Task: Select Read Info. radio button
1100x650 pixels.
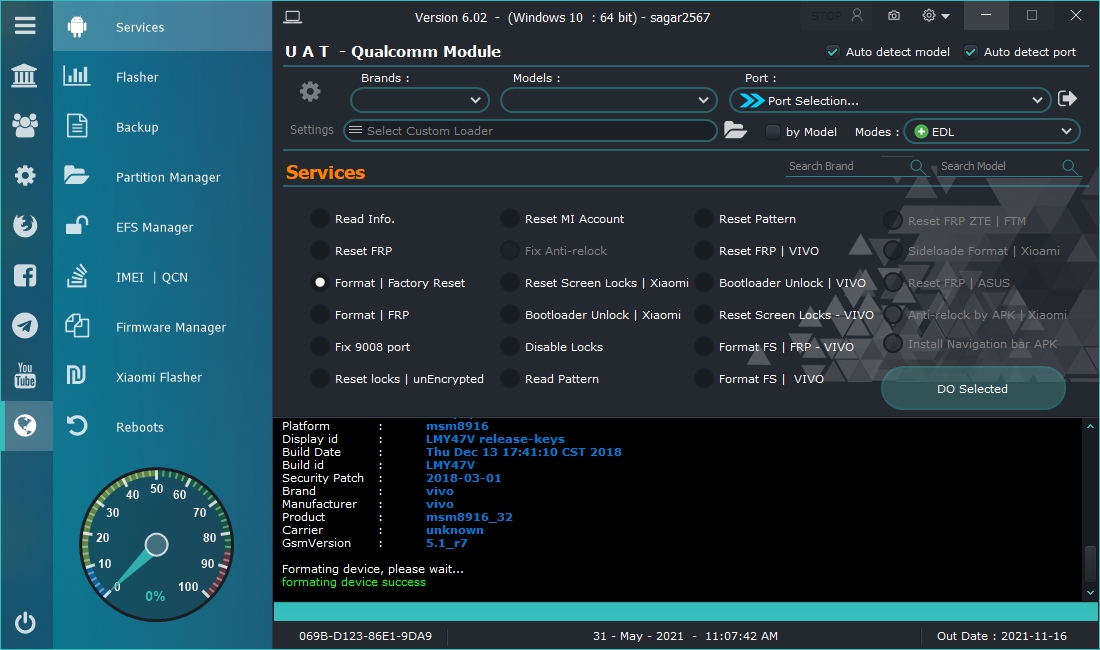Action: (320, 219)
